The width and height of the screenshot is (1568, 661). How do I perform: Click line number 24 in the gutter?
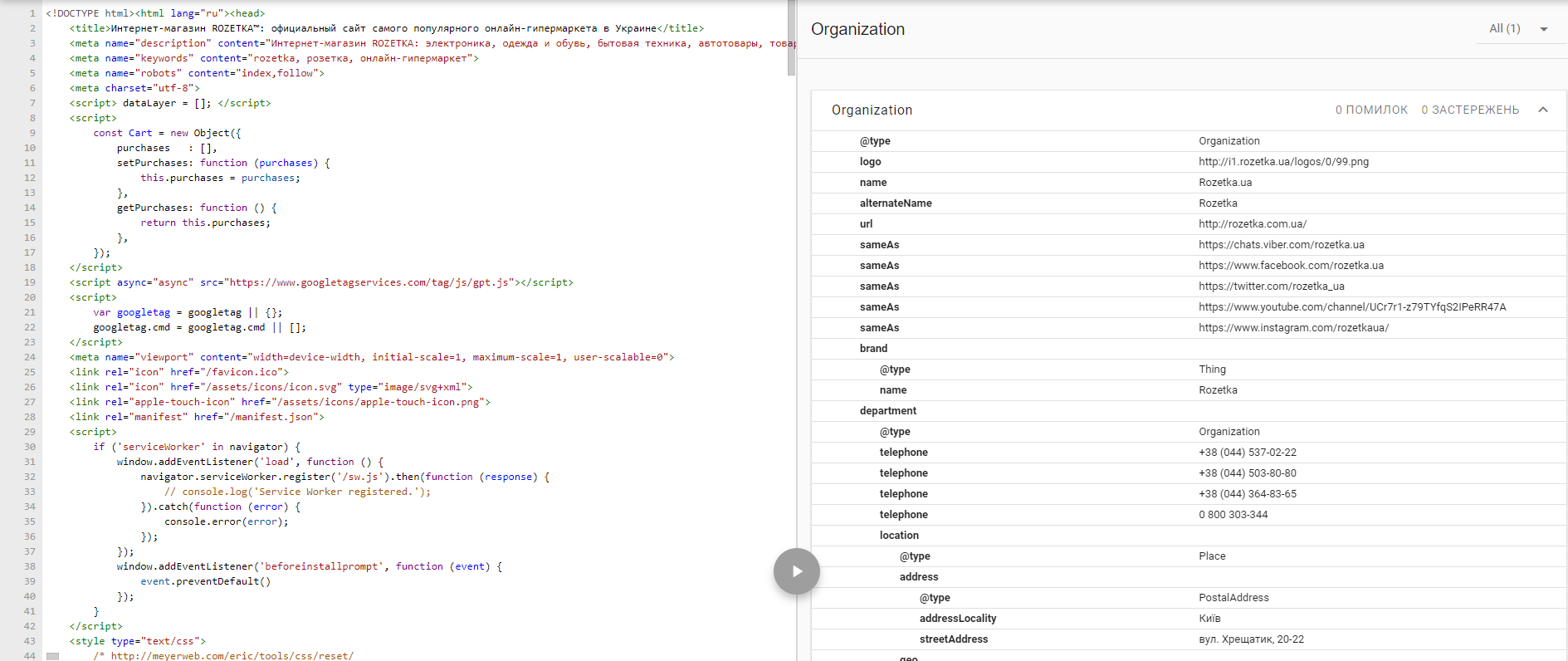coord(30,357)
